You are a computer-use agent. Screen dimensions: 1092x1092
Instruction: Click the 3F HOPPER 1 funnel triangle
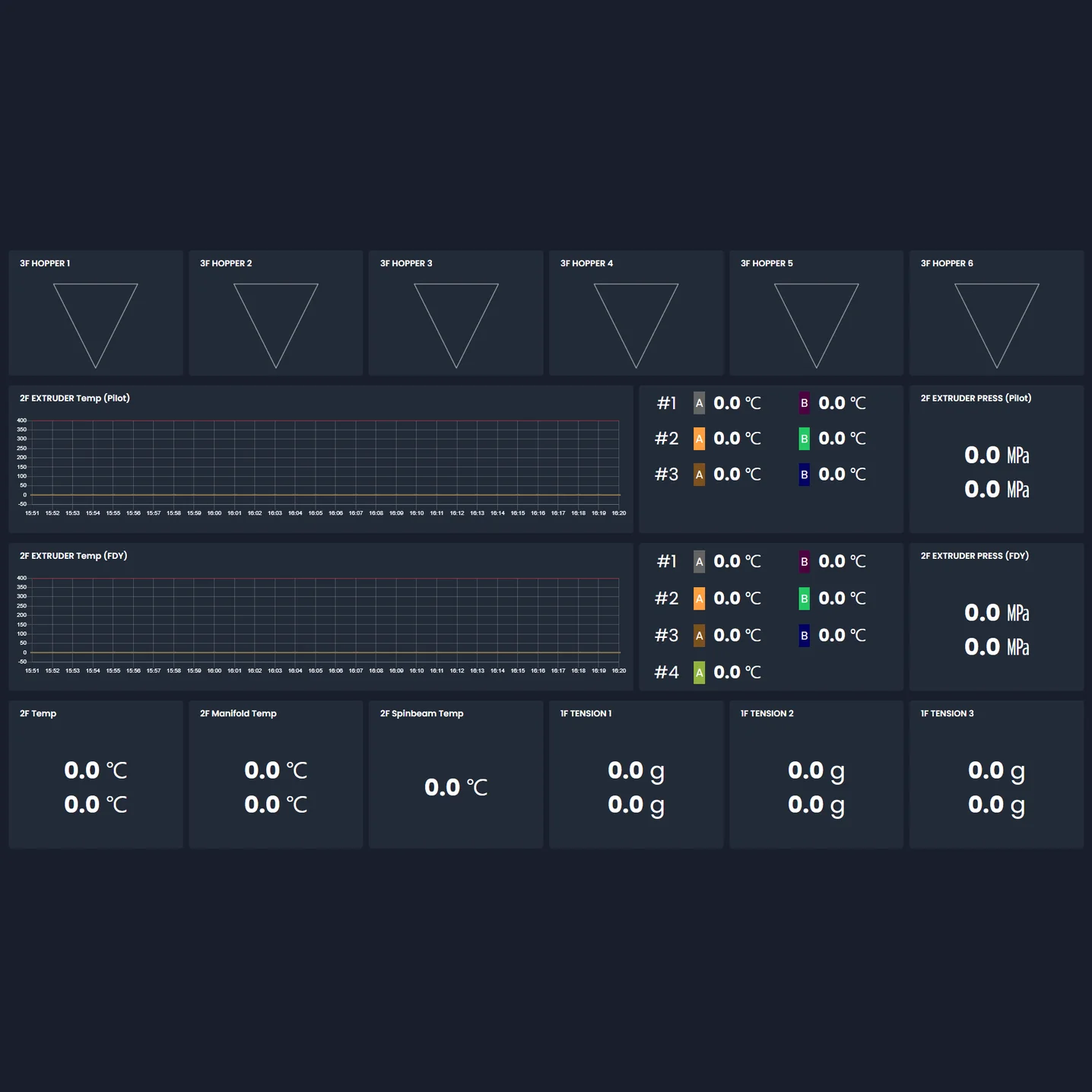(96, 325)
